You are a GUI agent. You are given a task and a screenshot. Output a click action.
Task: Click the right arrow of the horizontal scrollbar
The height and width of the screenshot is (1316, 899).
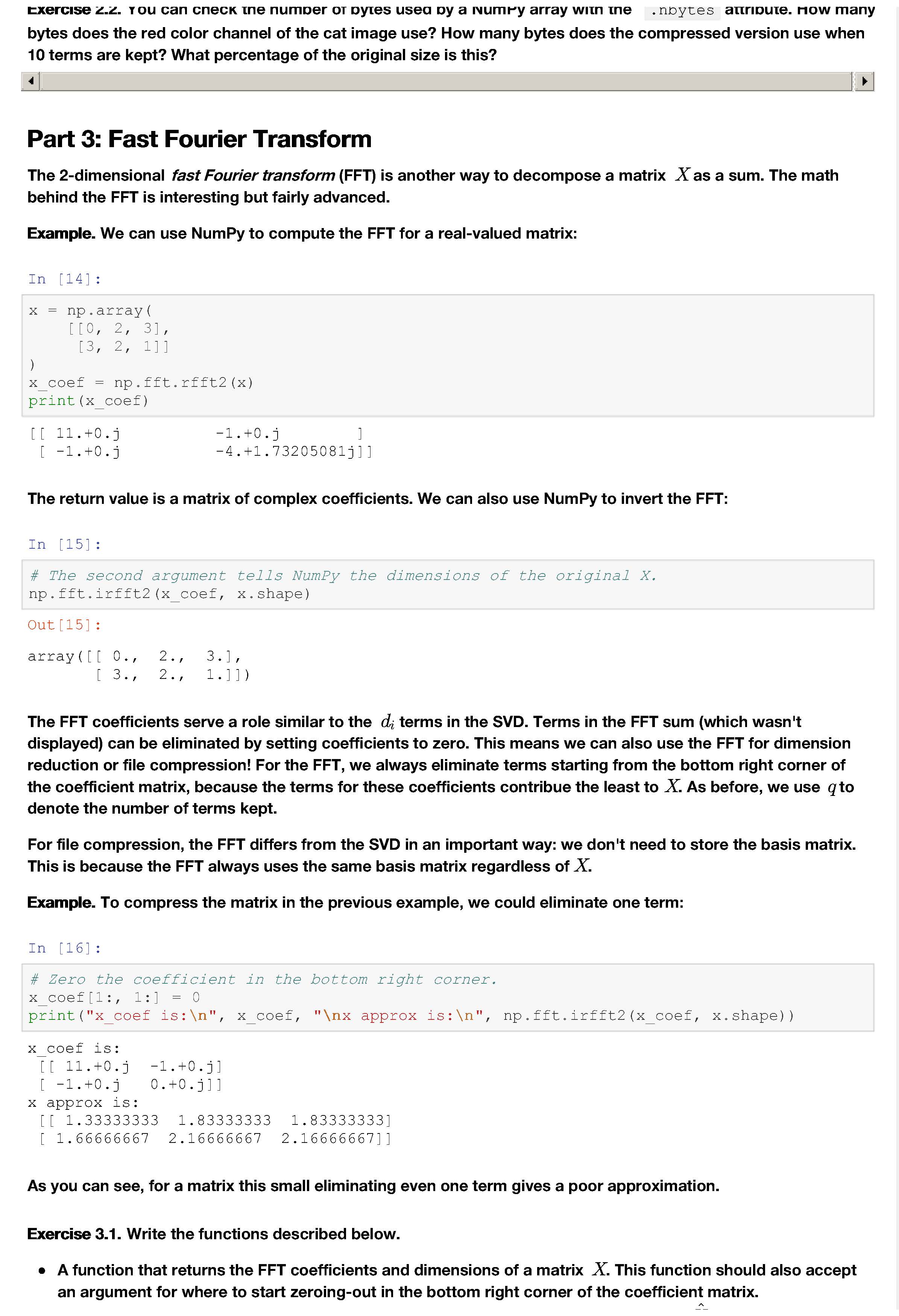[x=864, y=81]
